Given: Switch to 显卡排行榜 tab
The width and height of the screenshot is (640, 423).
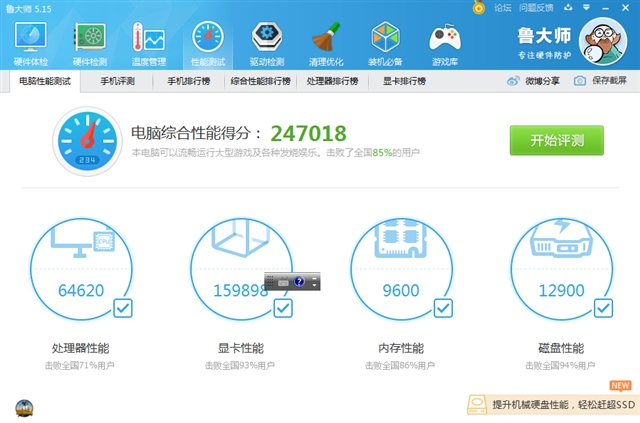Looking at the screenshot, I should click(x=404, y=81).
